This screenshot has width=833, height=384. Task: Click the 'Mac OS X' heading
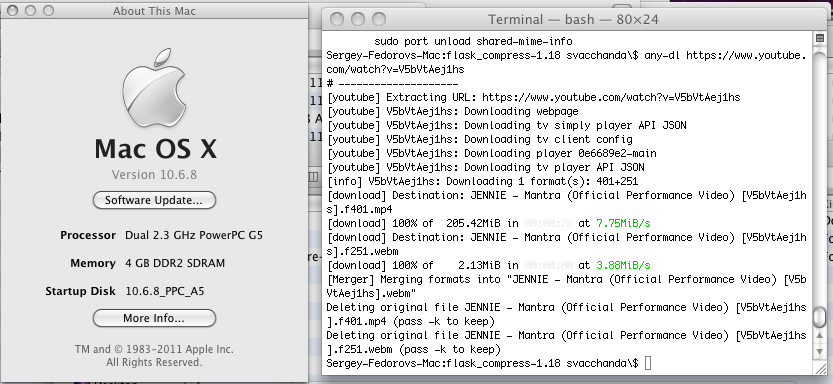(156, 149)
